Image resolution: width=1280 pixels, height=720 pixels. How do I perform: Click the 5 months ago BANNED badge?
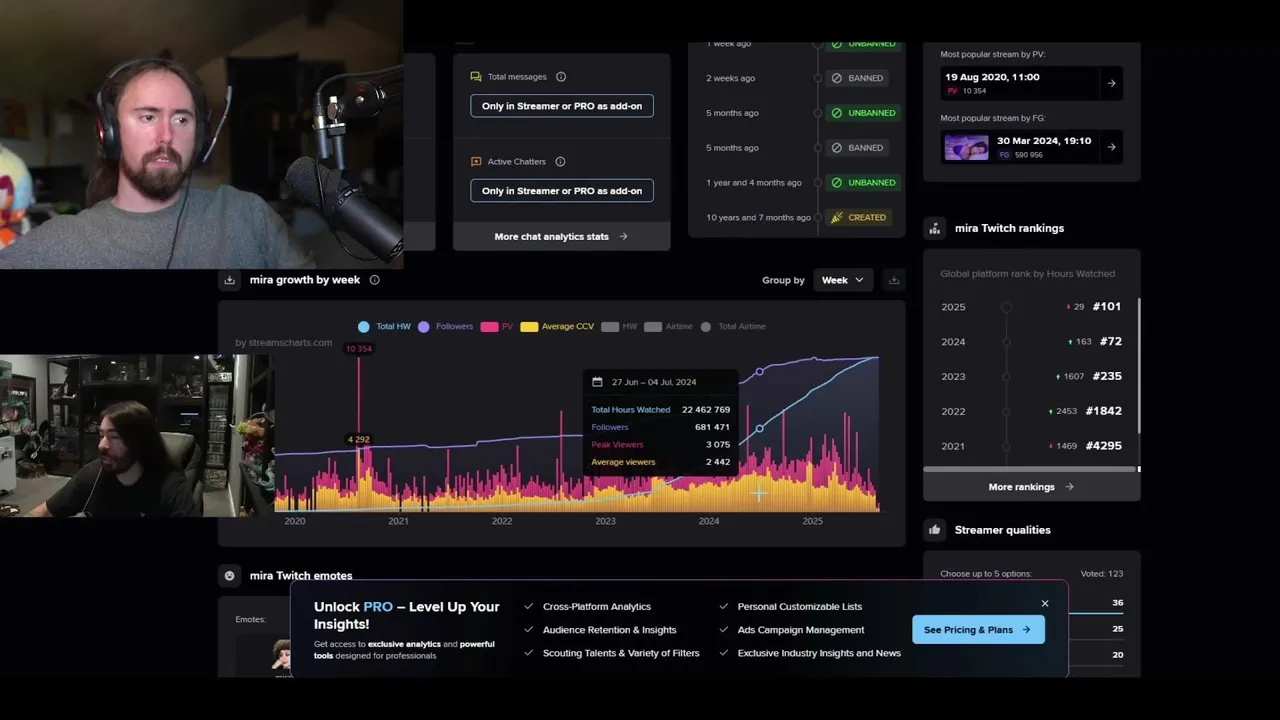[858, 148]
